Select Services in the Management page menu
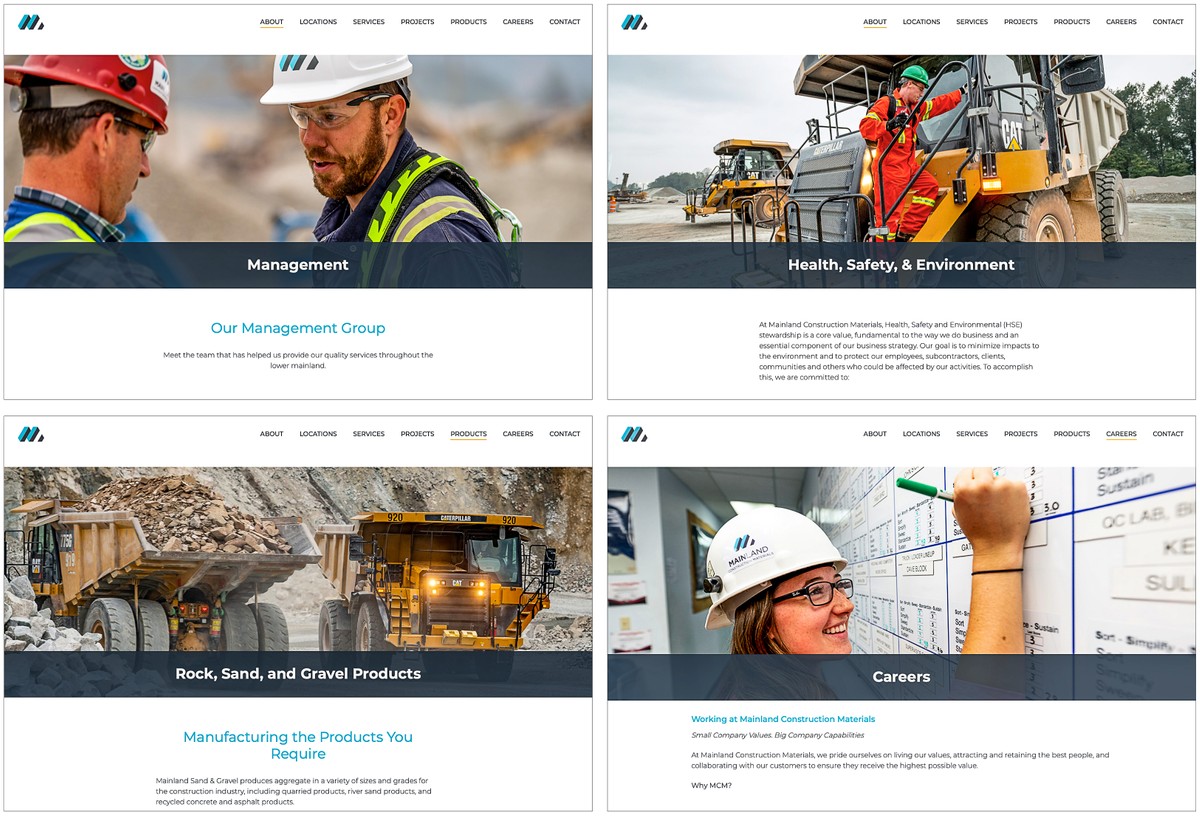The image size is (1200, 816). 369,22
